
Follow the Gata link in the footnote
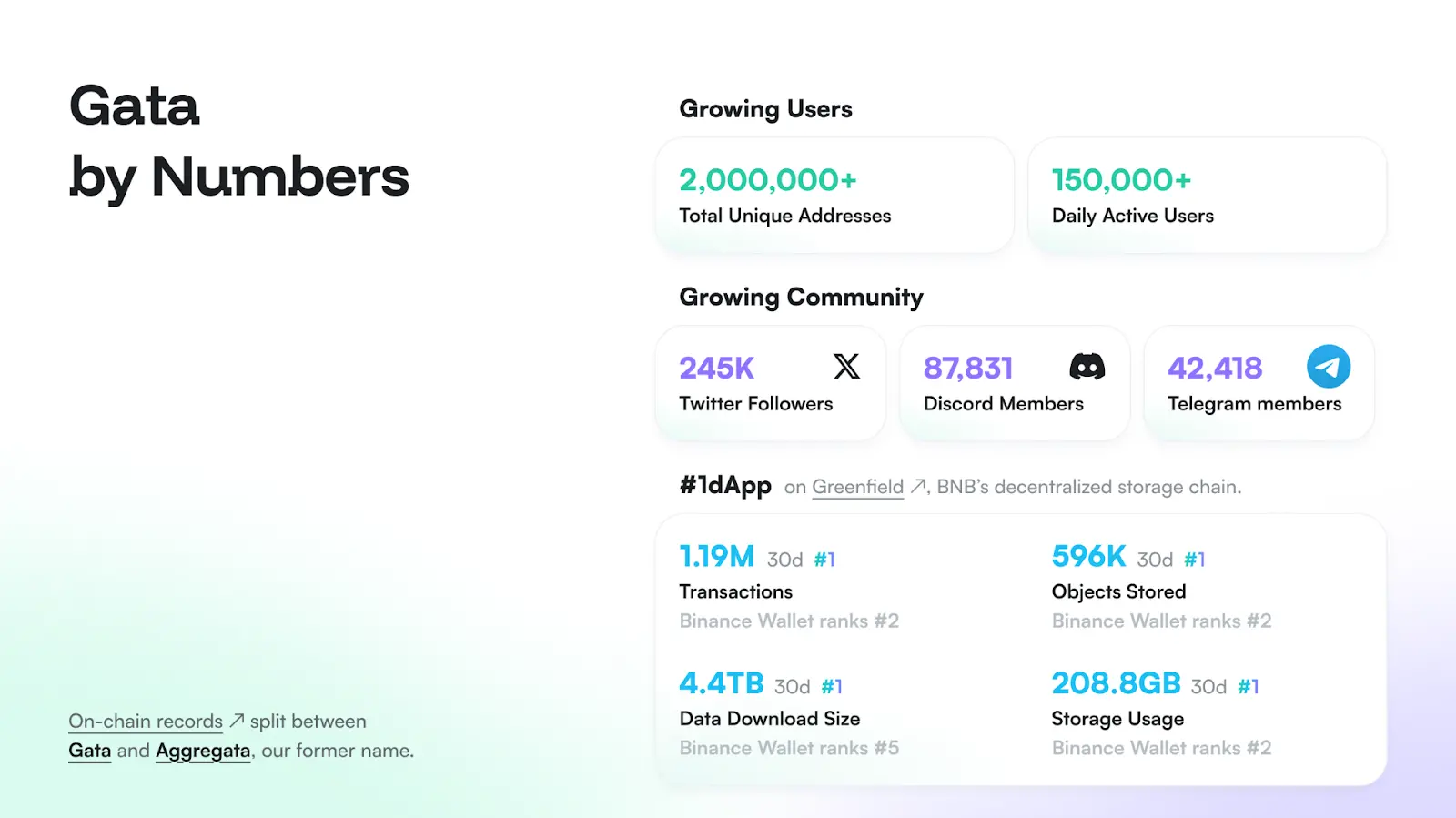[89, 751]
